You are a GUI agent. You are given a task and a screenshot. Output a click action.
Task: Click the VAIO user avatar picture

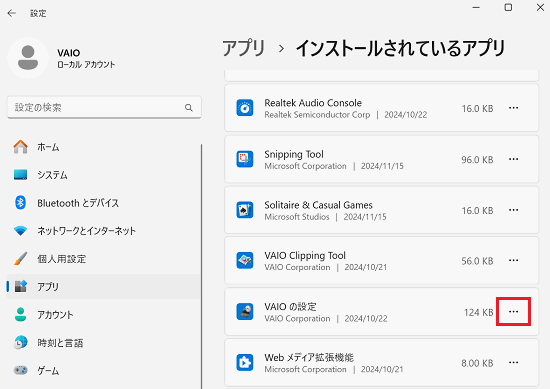(x=28, y=58)
